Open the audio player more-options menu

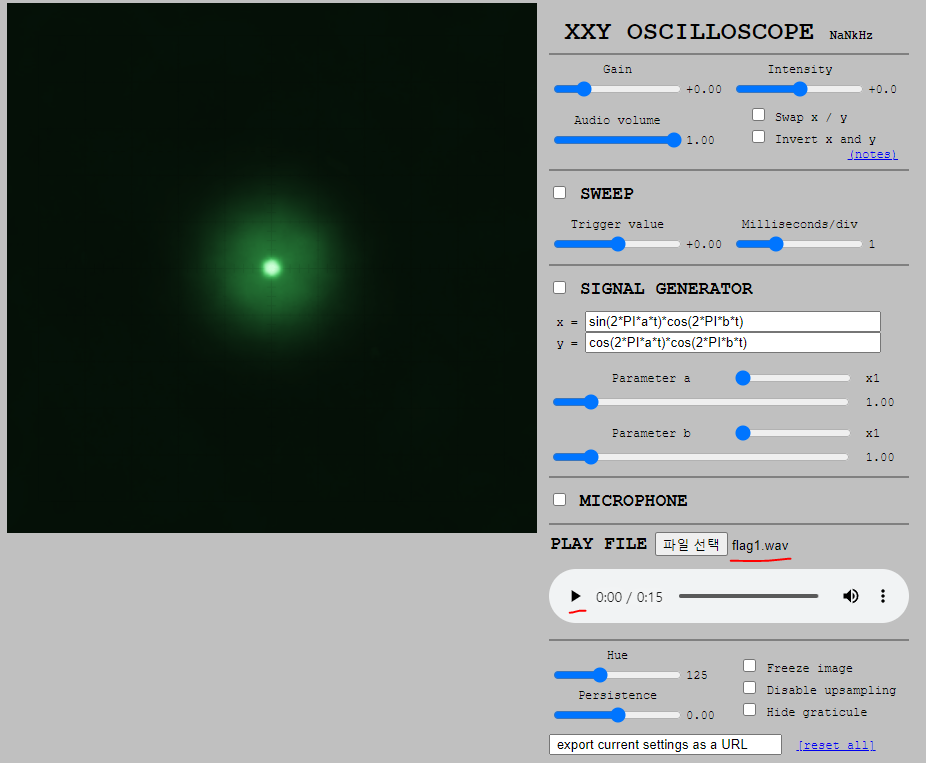(x=883, y=596)
